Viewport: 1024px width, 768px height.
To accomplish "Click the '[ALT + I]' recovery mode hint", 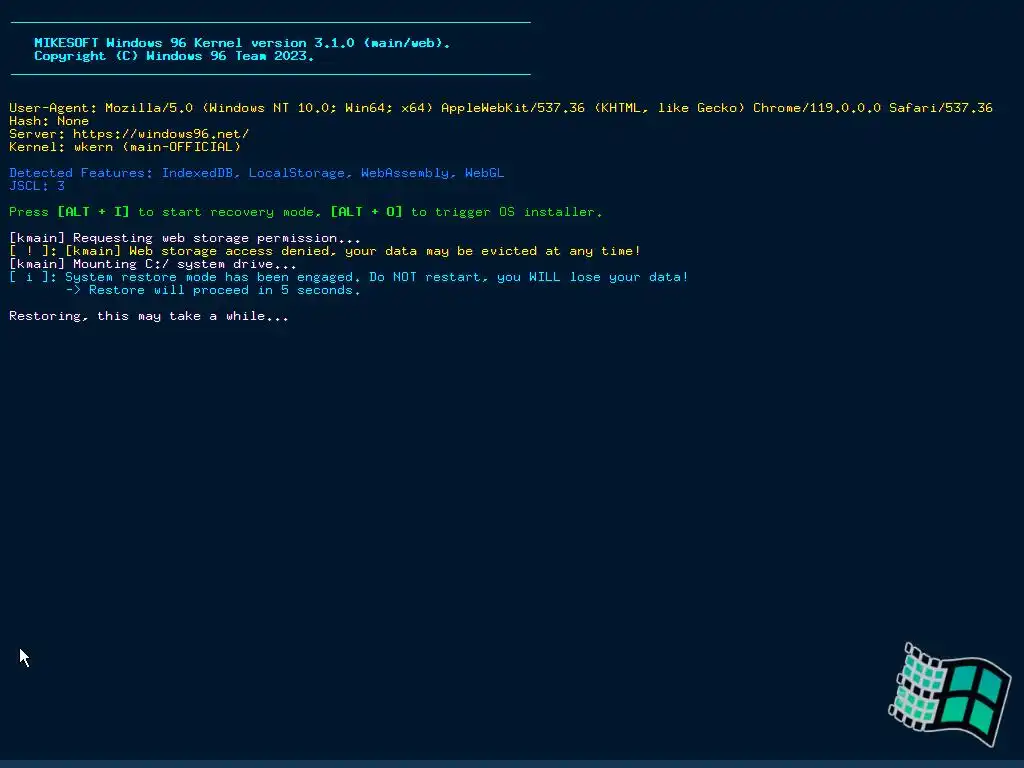I will [93, 212].
